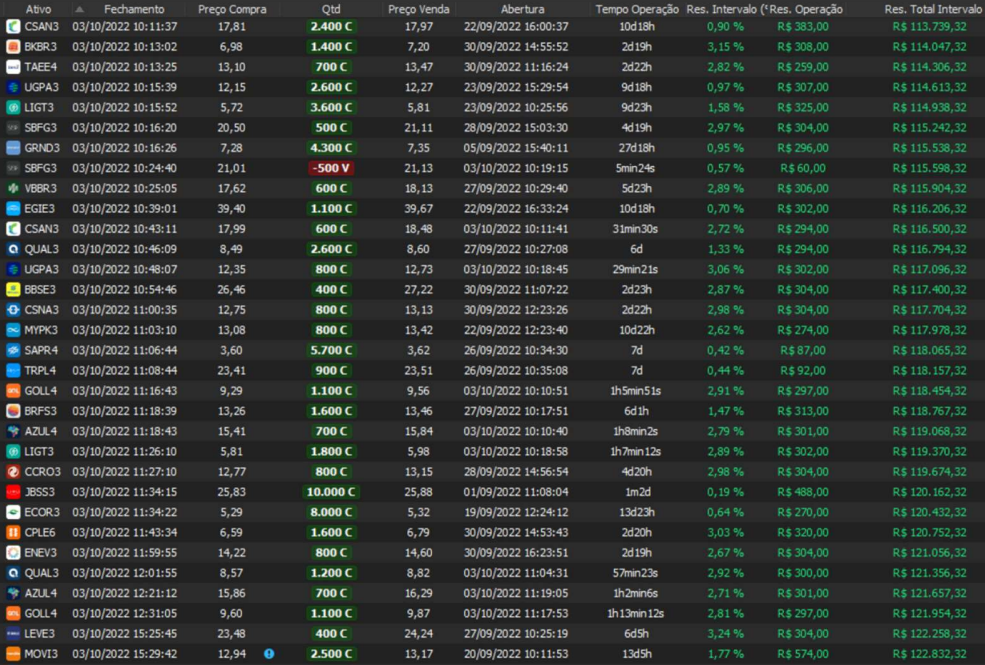Sort the table by Ativo column

click(x=39, y=9)
